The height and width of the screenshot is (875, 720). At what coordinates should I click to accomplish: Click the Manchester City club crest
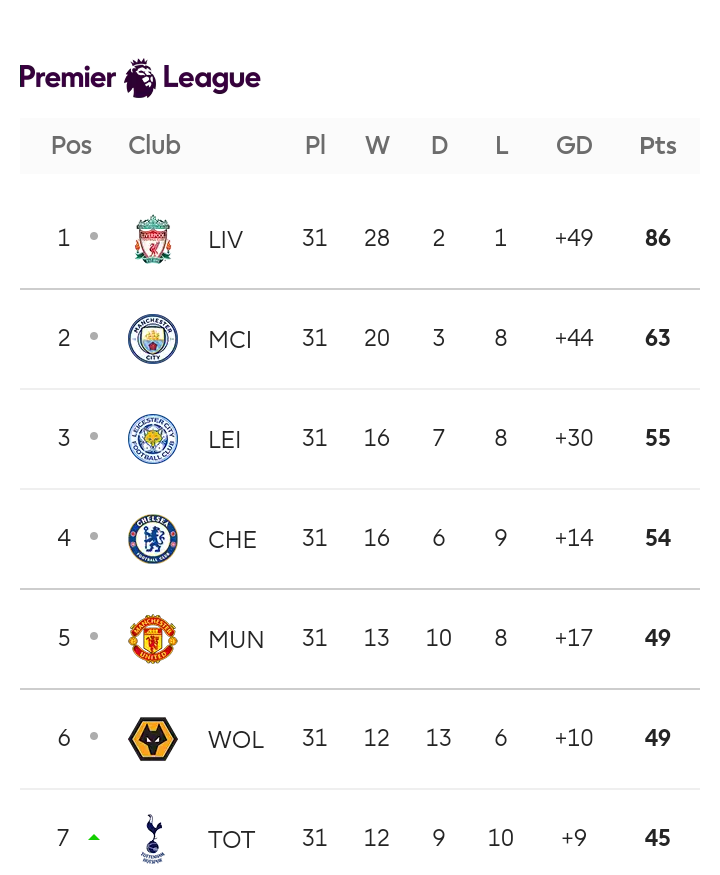pos(153,338)
